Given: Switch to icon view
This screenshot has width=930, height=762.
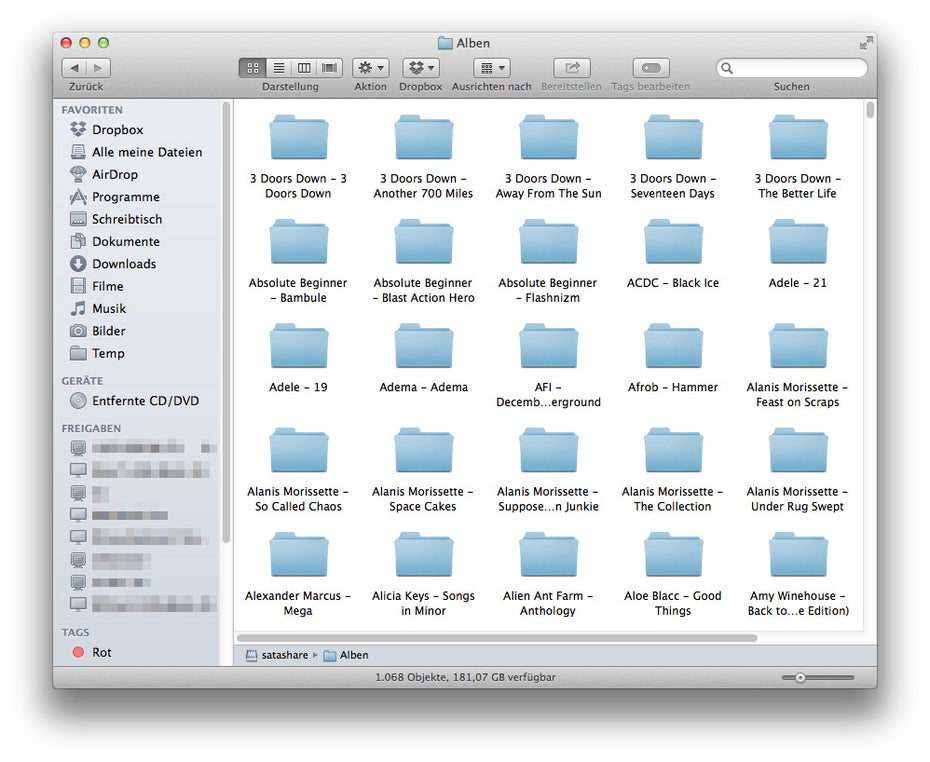Looking at the screenshot, I should 253,68.
